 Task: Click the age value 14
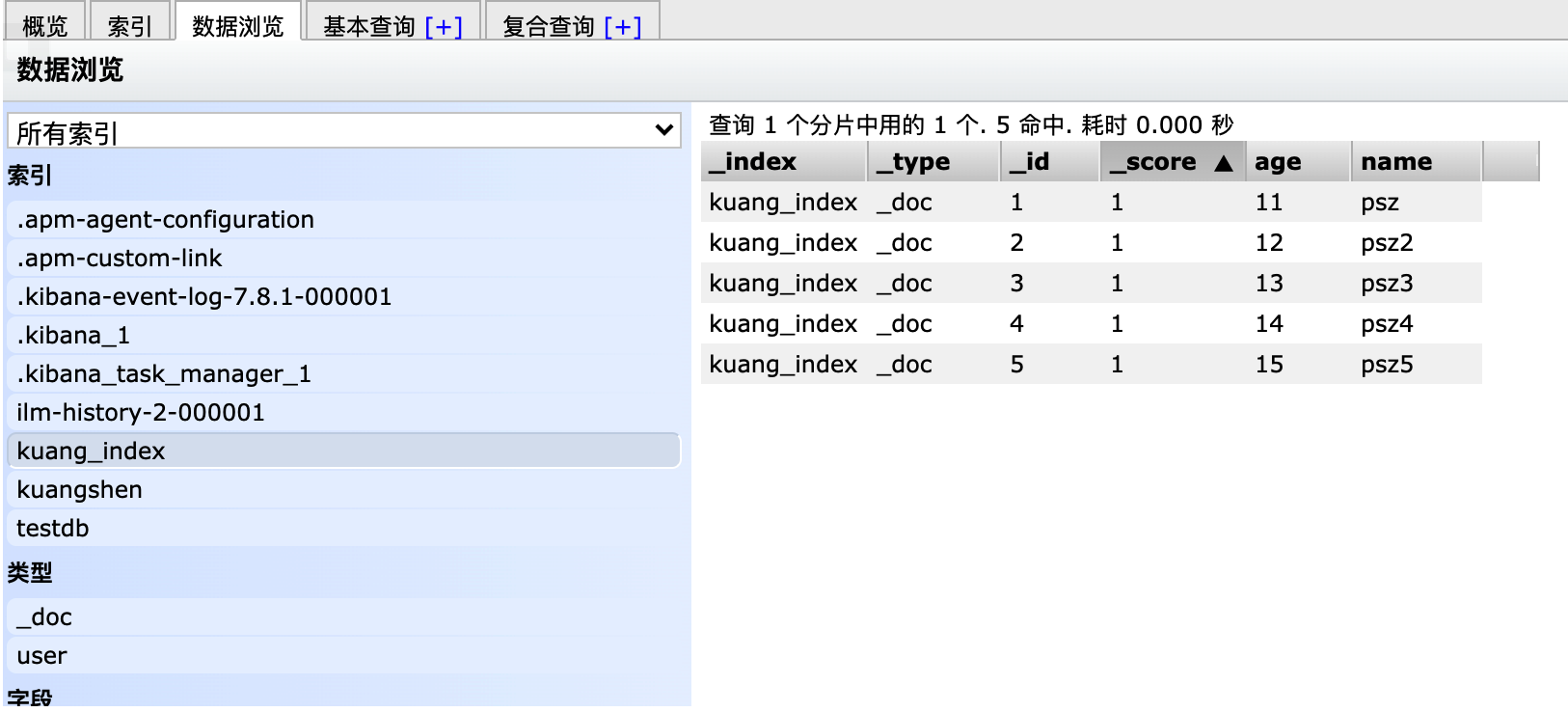(x=1269, y=324)
